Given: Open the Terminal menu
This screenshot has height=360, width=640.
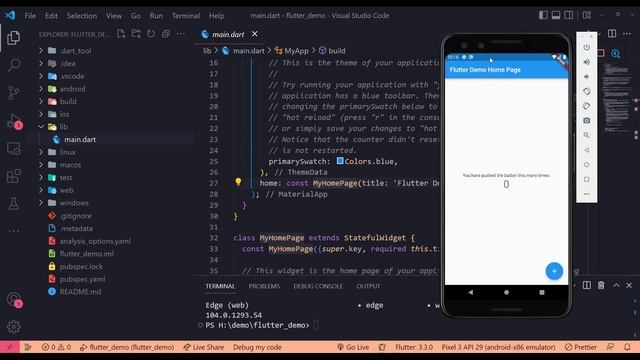Looking at the screenshot, I should pyautogui.click(x=186, y=16).
